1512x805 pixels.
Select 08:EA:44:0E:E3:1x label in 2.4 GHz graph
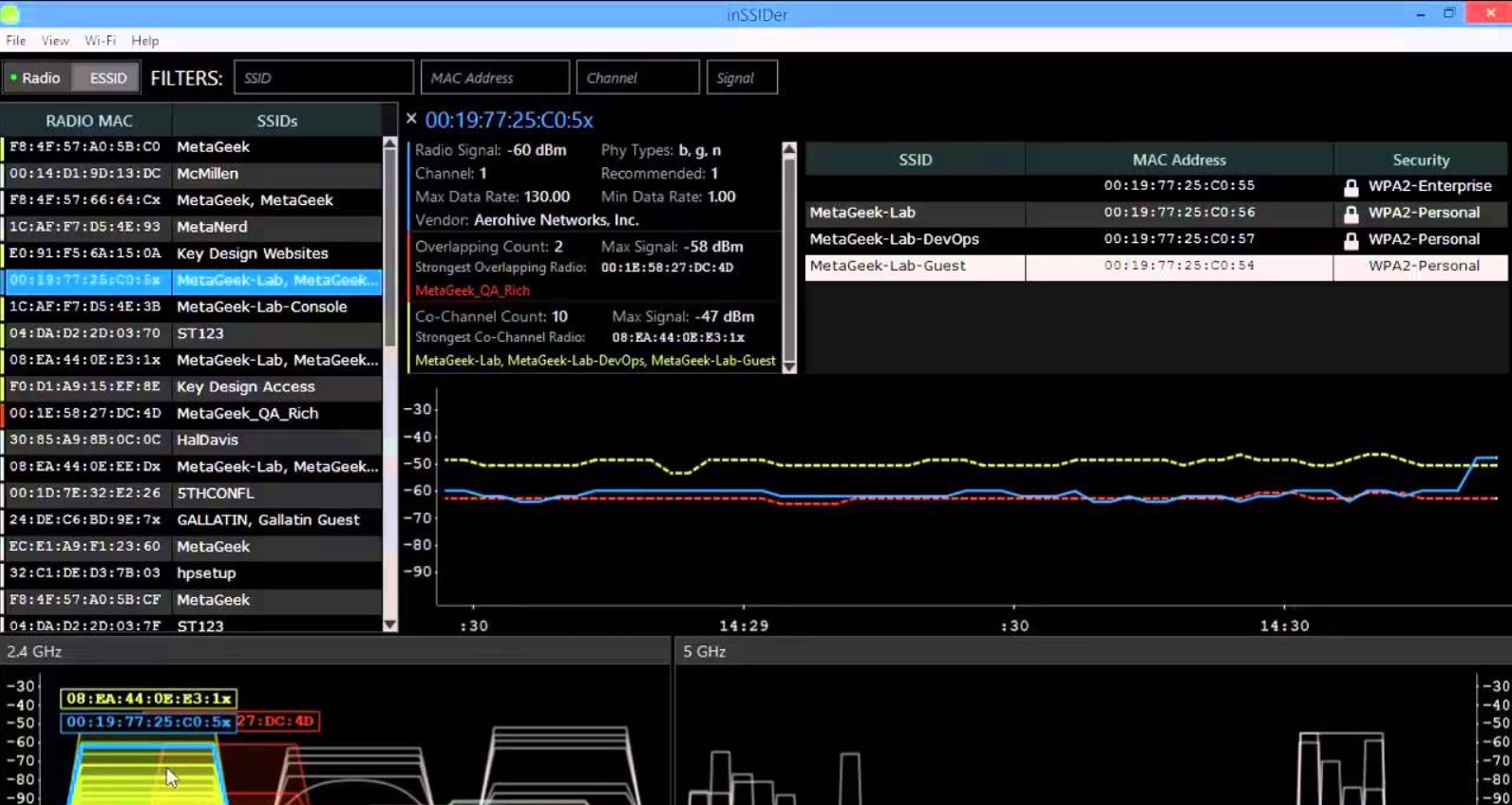pyautogui.click(x=148, y=699)
